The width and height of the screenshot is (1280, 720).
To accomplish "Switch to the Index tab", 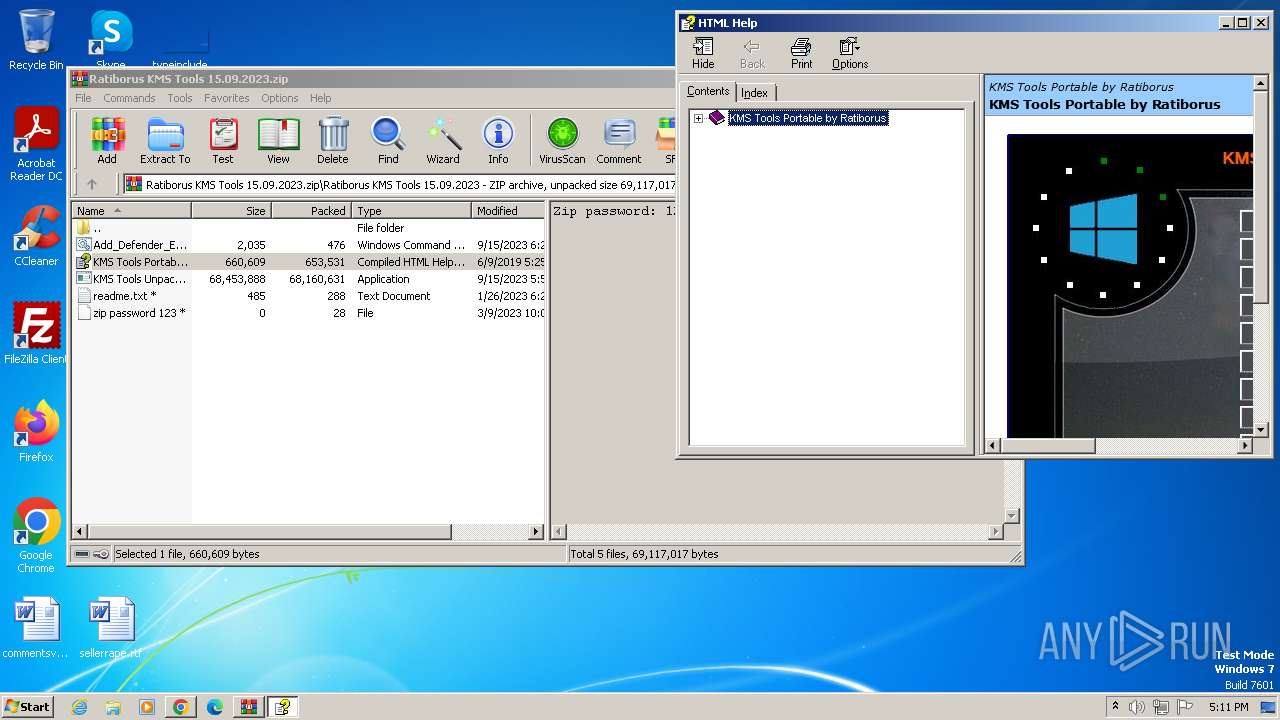I will 755,93.
